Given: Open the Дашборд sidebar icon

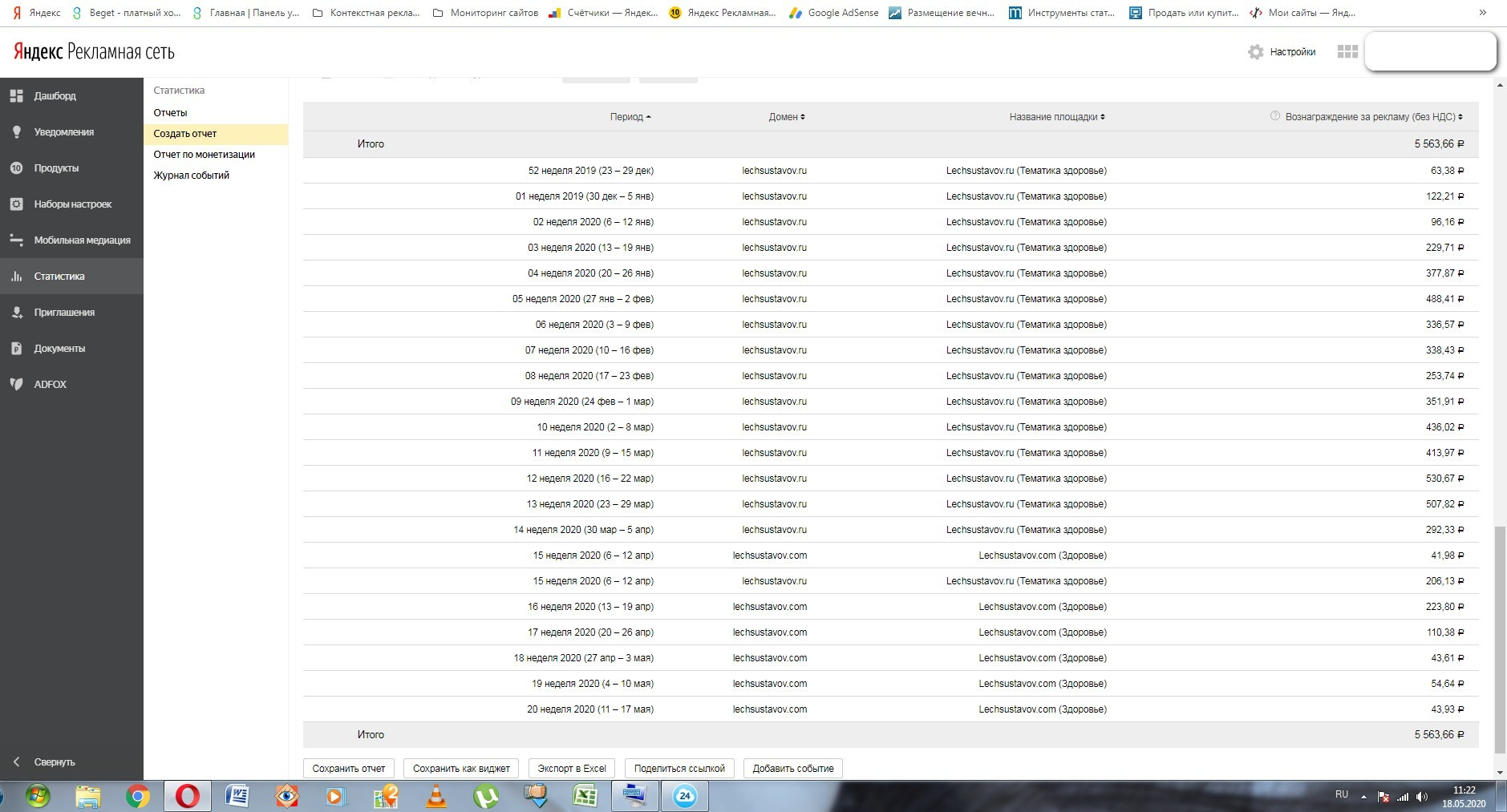Looking at the screenshot, I should pos(16,96).
